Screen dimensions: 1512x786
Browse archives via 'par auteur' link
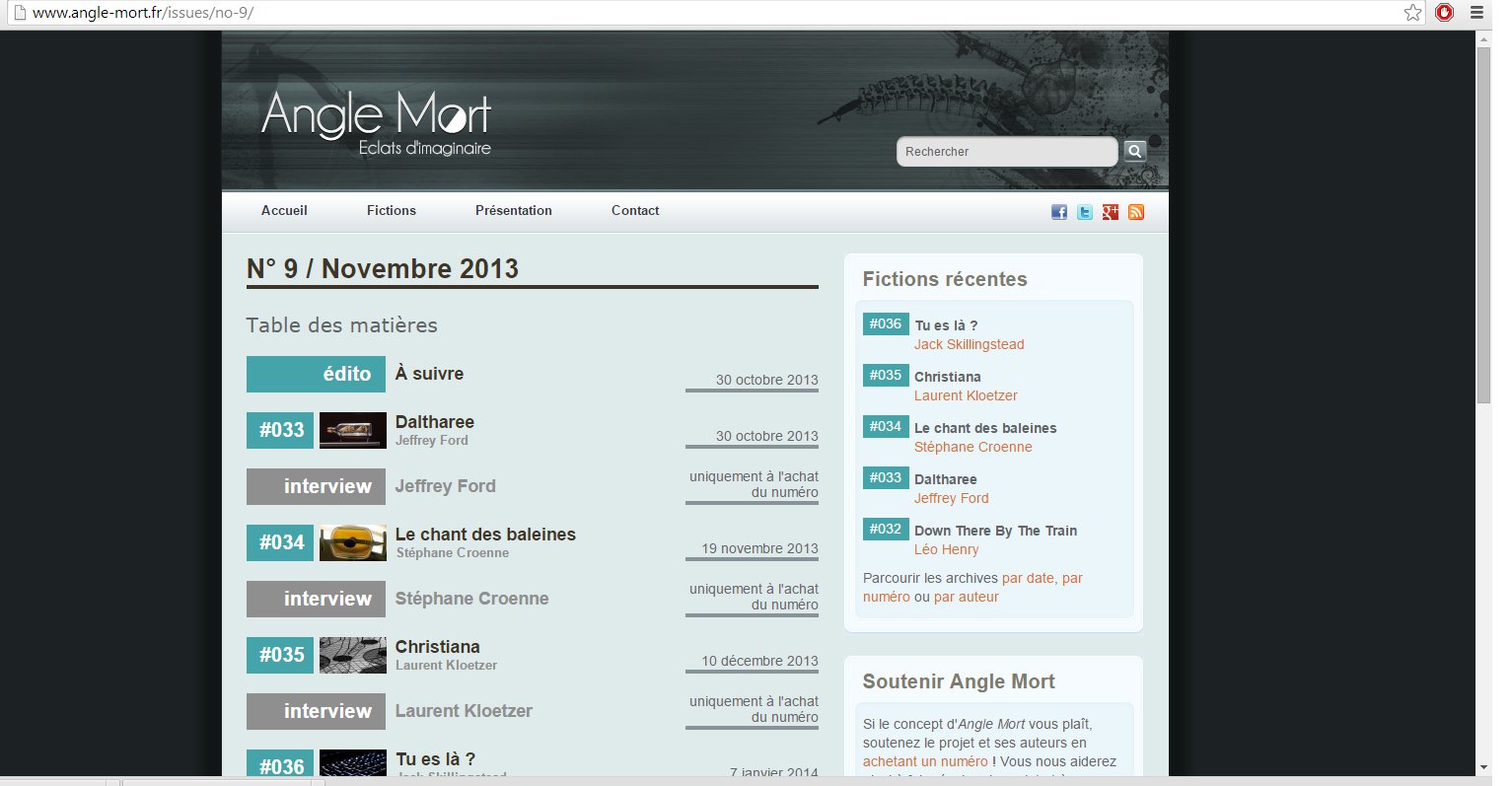967,597
